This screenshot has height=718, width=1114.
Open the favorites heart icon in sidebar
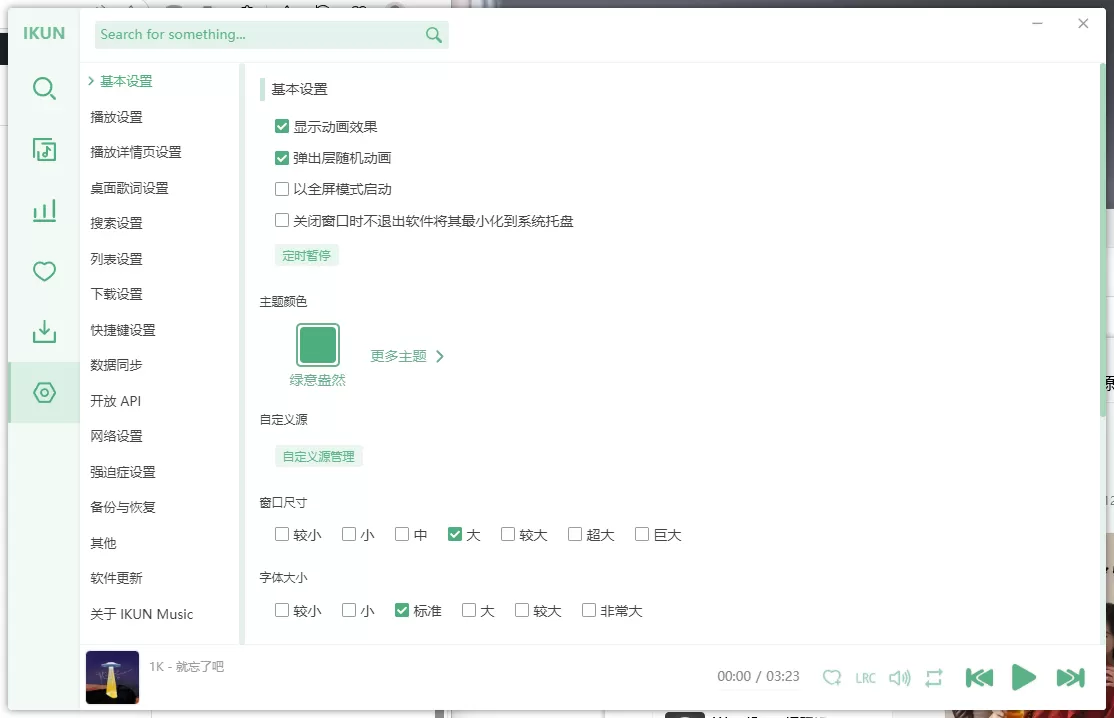point(44,271)
